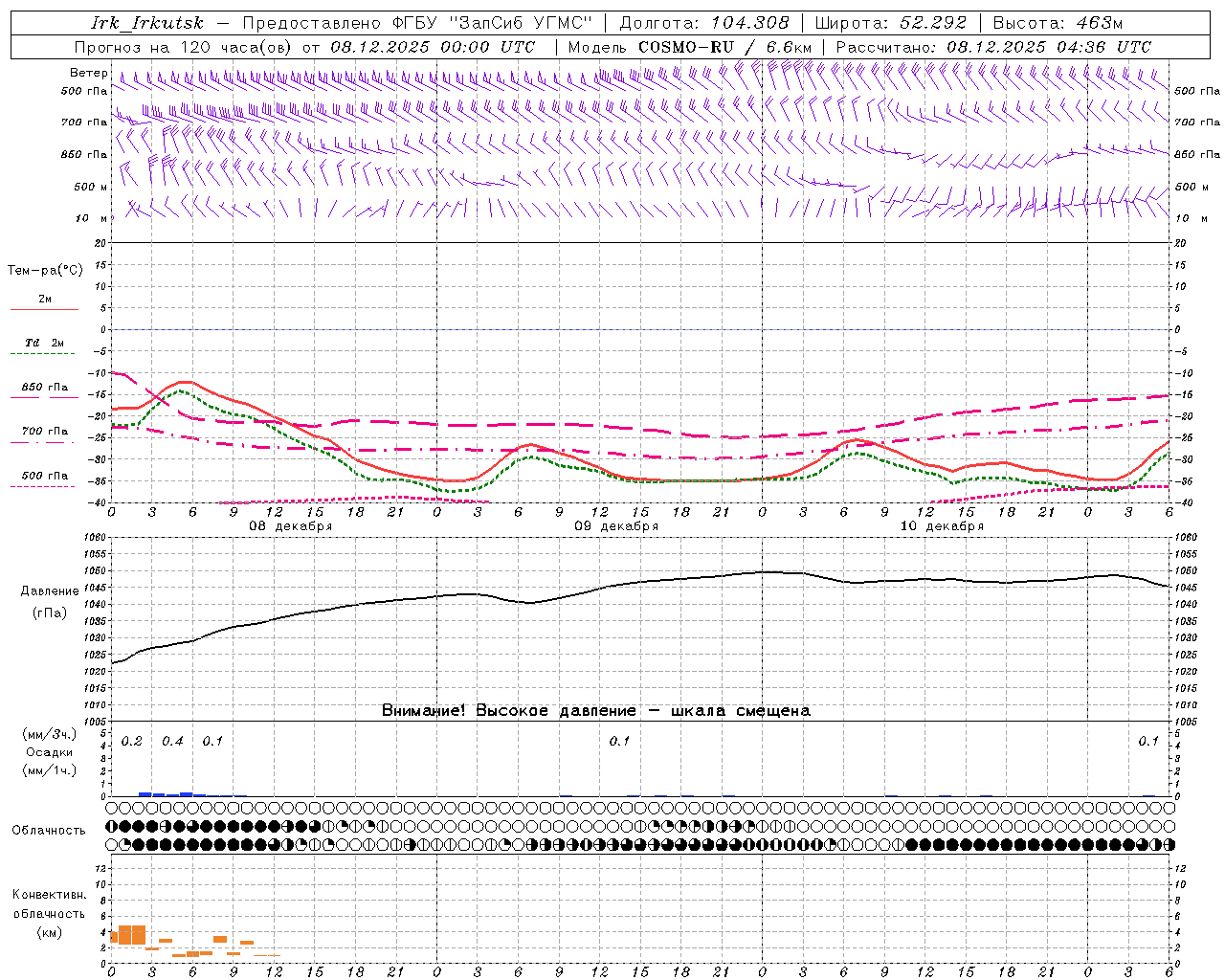Screen dimensions: 1225x980
Task: Click the Облачность cloudiness row label
Action: [x=49, y=830]
